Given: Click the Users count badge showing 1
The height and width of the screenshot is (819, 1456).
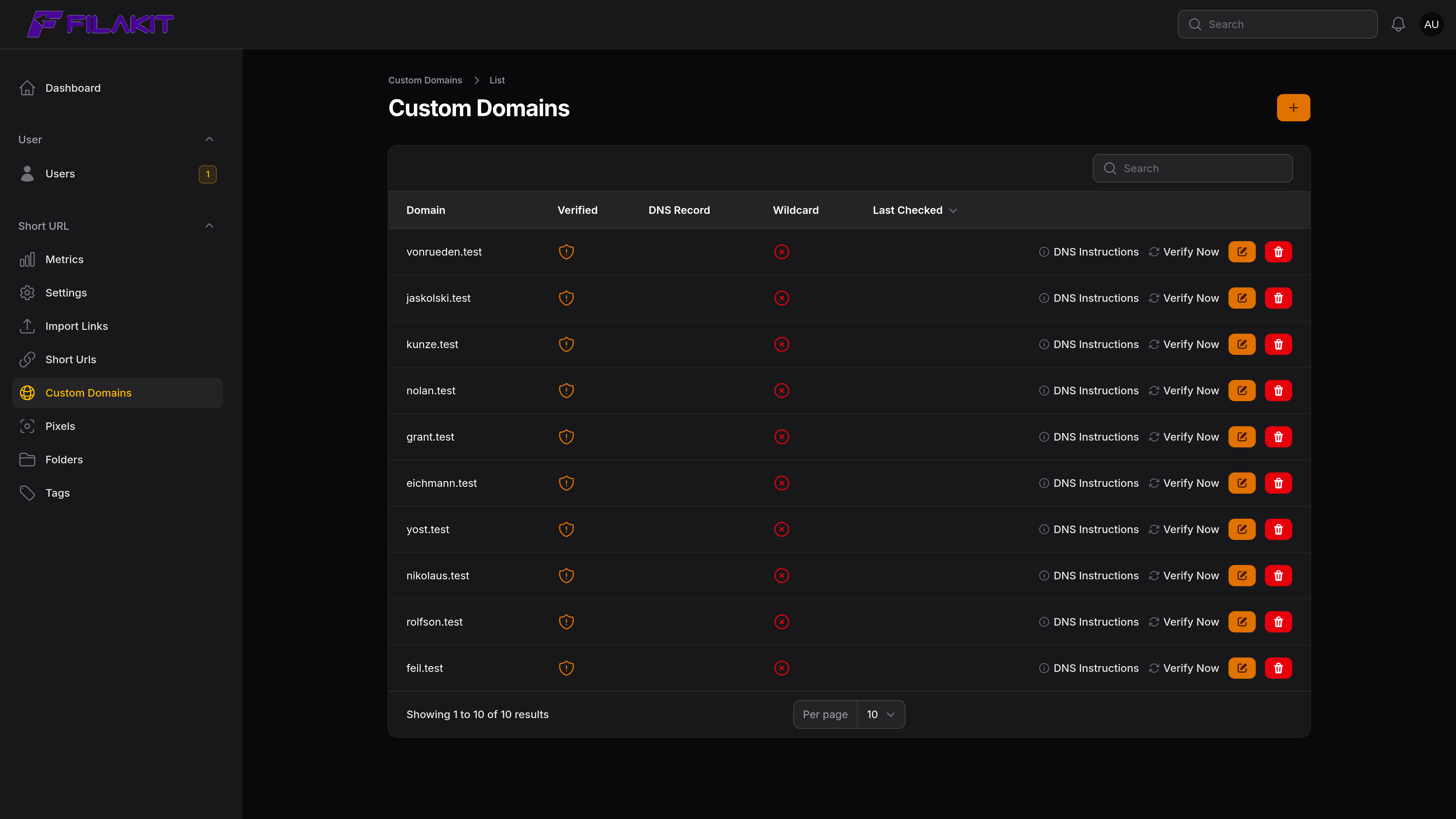Looking at the screenshot, I should tap(208, 174).
